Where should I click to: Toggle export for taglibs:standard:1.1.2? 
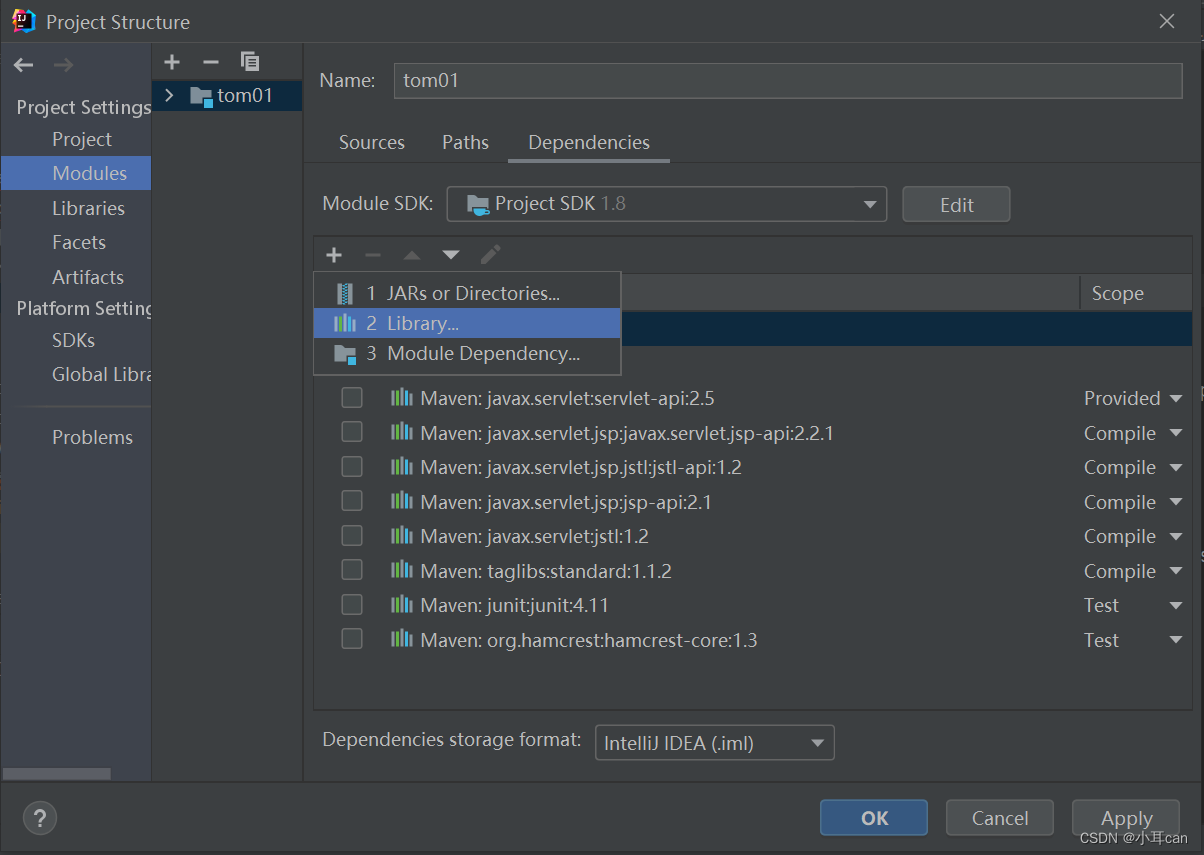tap(352, 570)
